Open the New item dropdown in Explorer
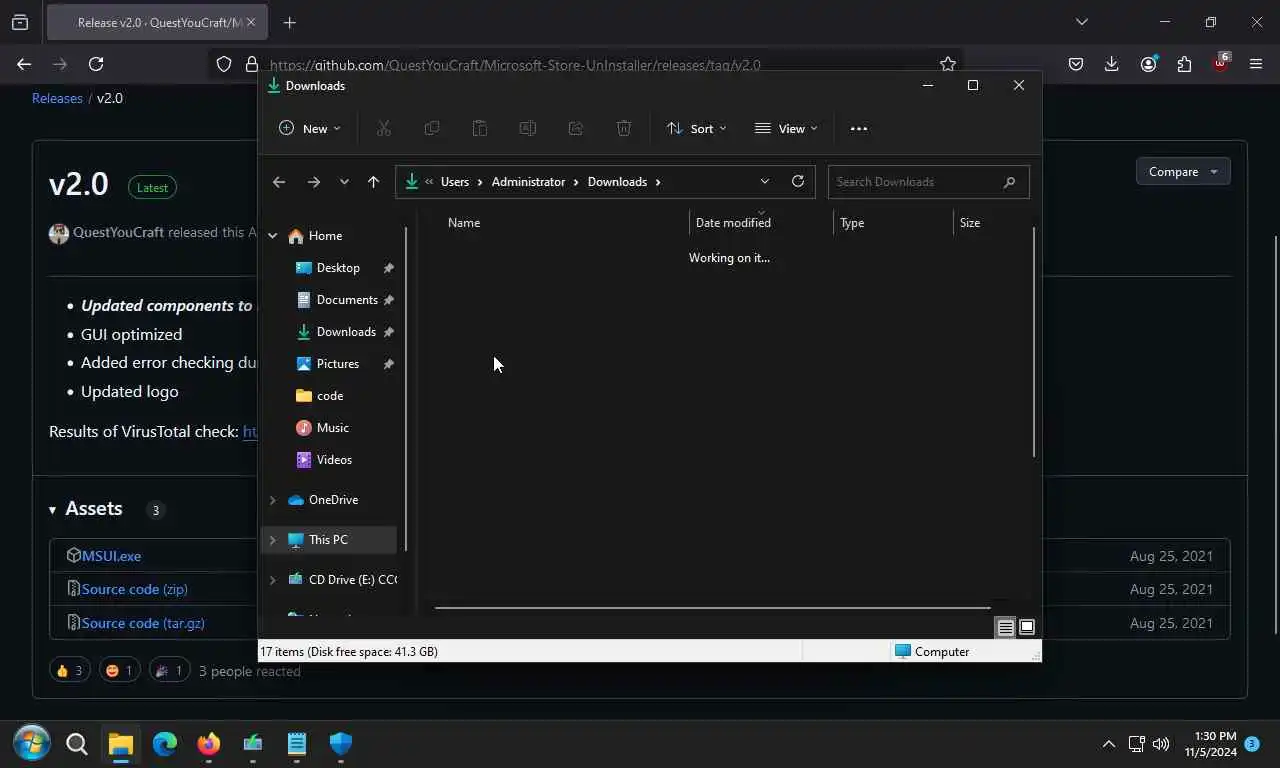 [x=309, y=128]
